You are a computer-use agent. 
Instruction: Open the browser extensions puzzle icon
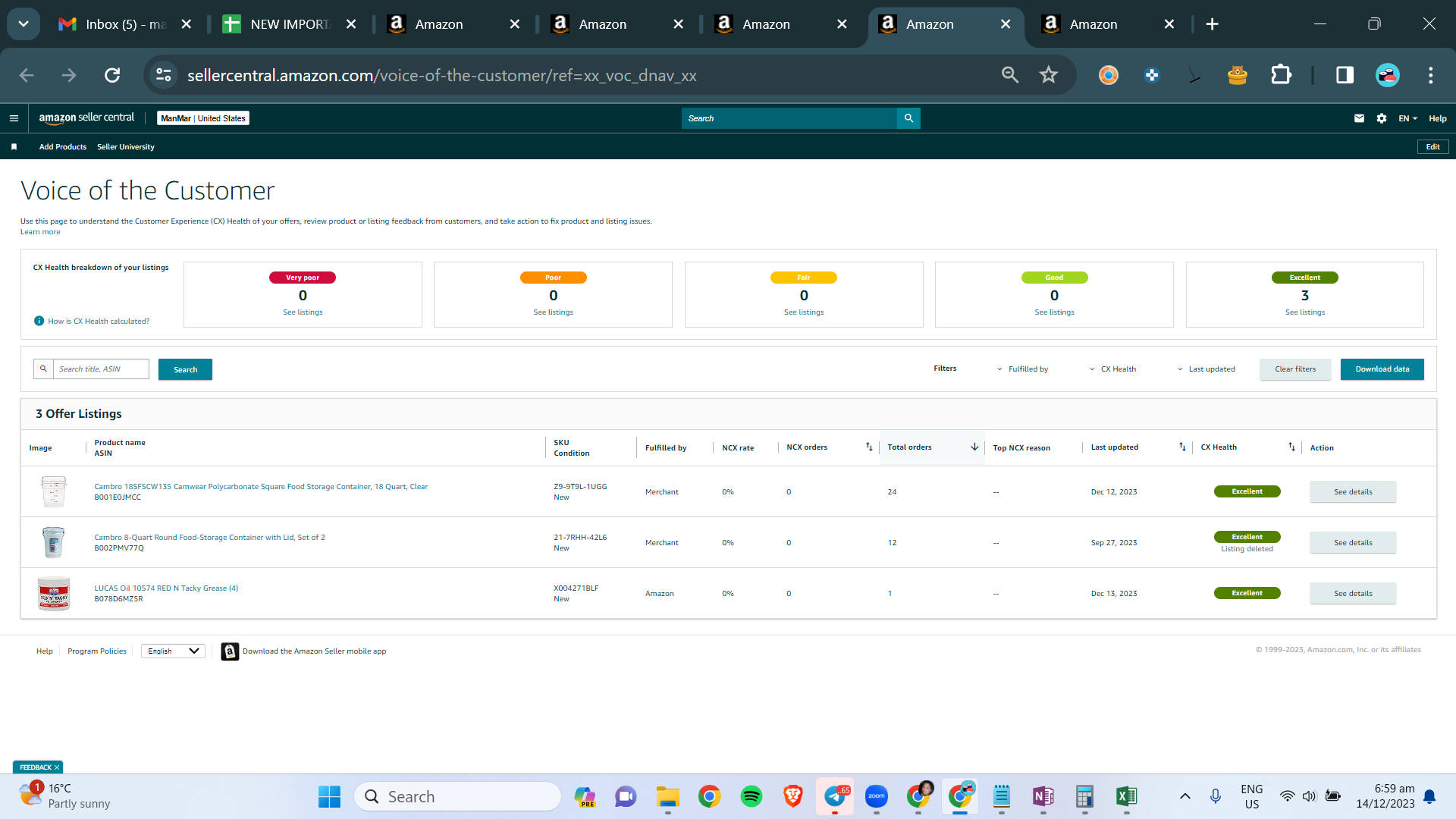click(x=1281, y=75)
